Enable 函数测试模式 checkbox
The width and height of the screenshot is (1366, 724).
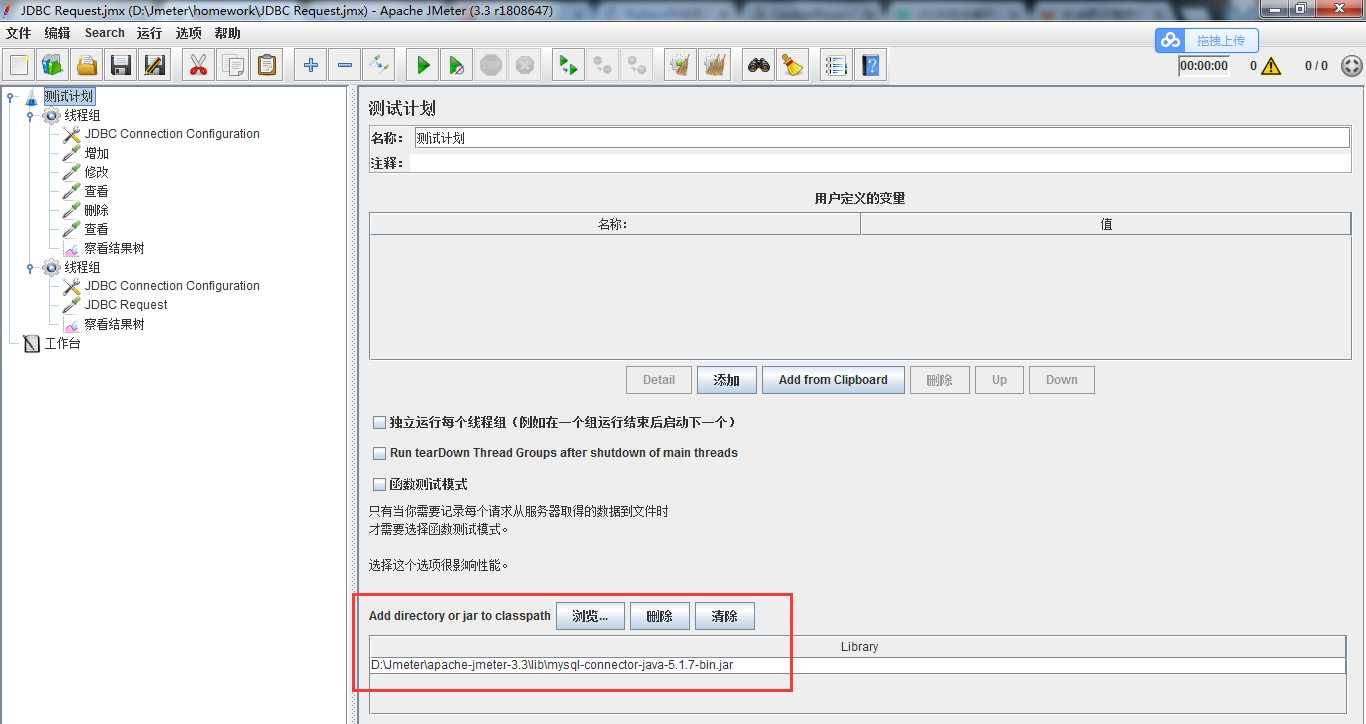[379, 484]
